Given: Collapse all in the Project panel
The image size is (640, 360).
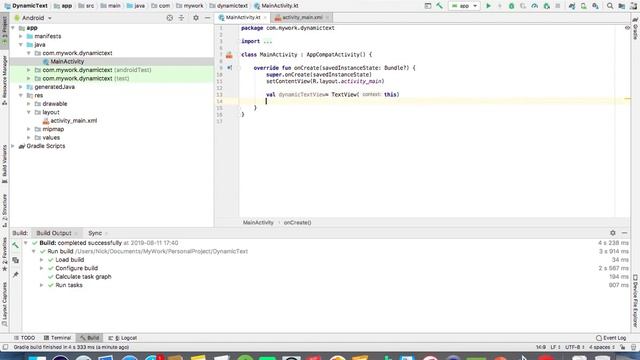Looking at the screenshot, I should point(181,18).
